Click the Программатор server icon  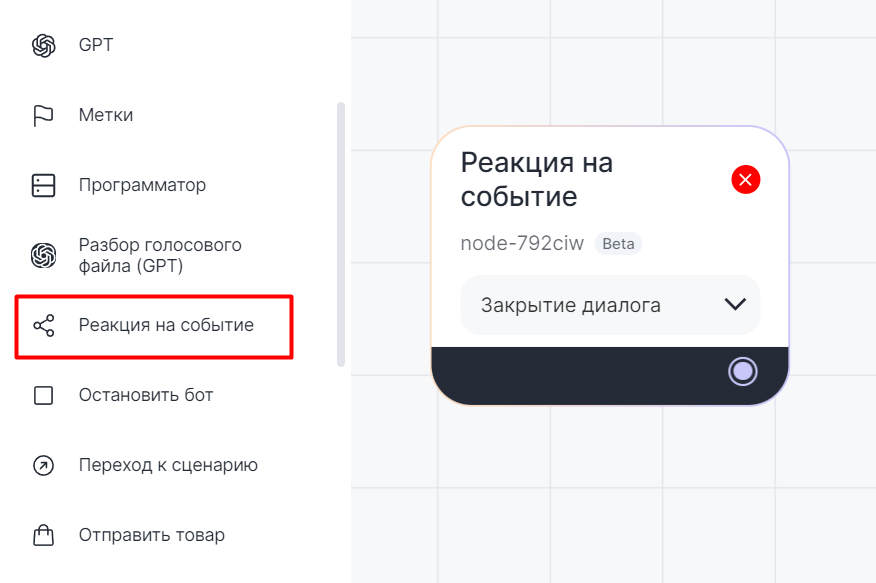click(43, 186)
